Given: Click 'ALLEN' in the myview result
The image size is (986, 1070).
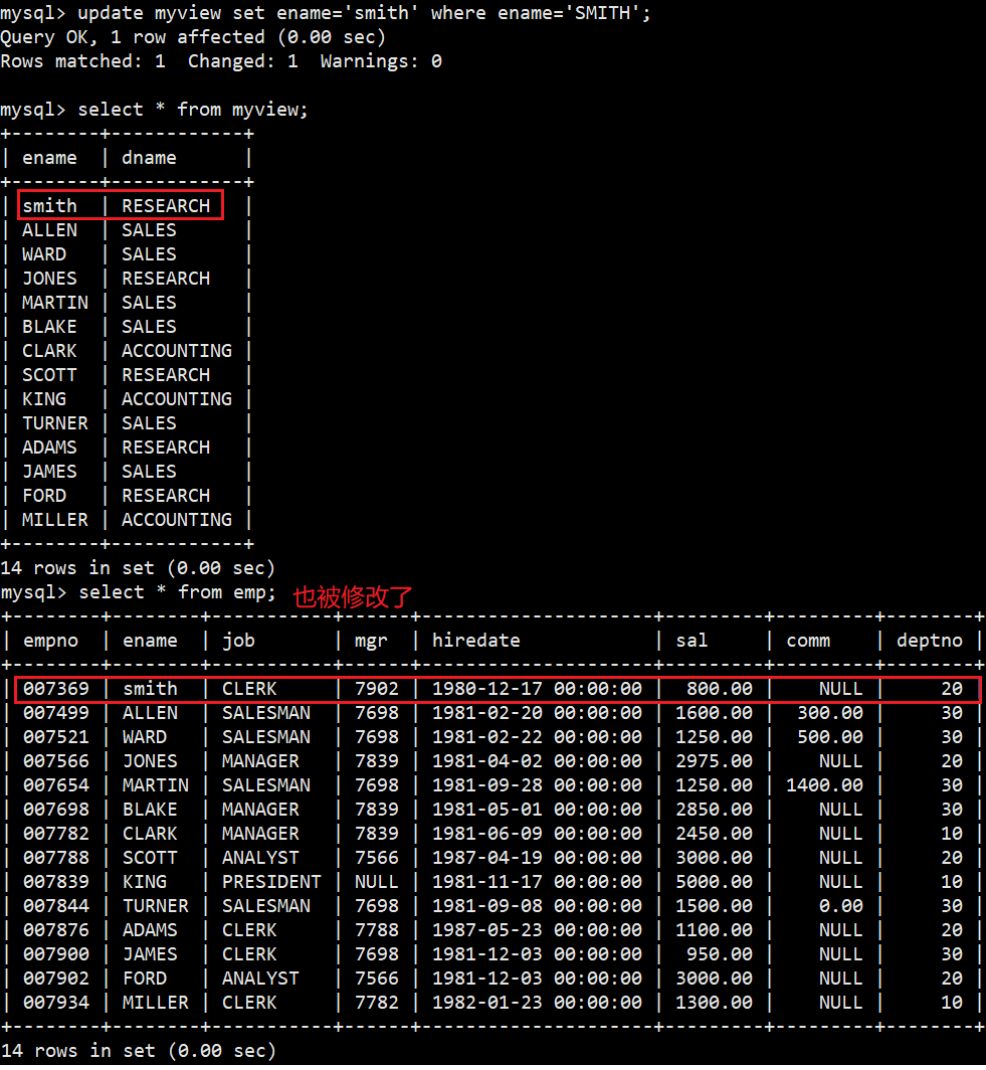Looking at the screenshot, I should coord(49,230).
